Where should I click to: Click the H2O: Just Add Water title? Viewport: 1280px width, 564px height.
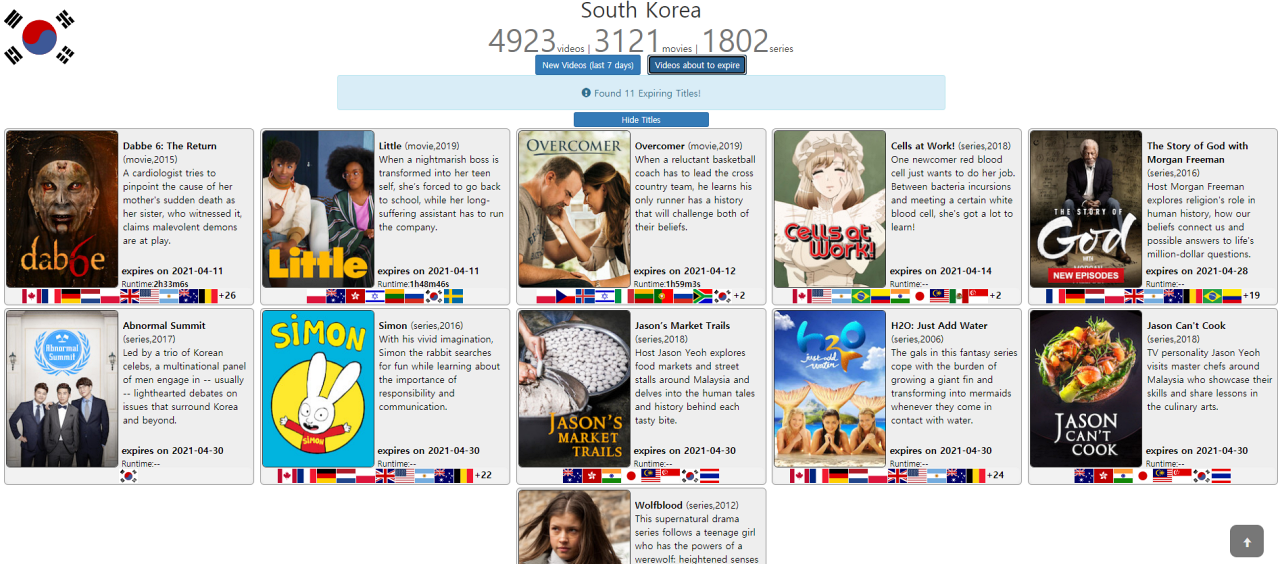[939, 326]
